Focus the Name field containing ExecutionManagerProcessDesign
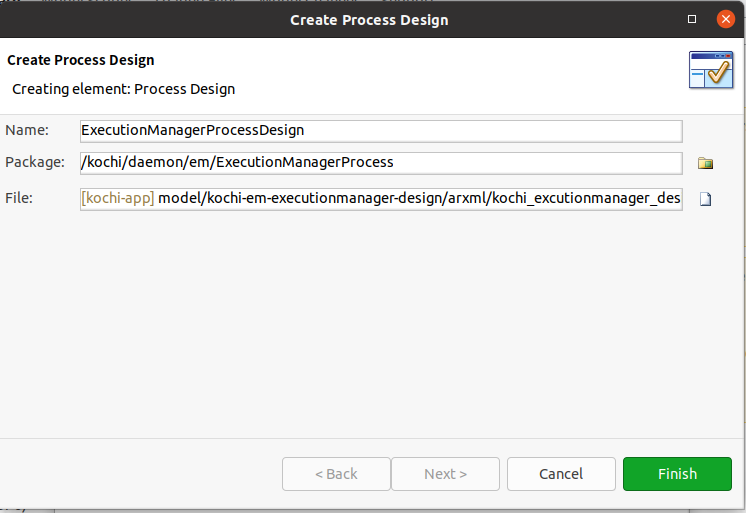Image resolution: width=746 pixels, height=513 pixels. [381, 131]
